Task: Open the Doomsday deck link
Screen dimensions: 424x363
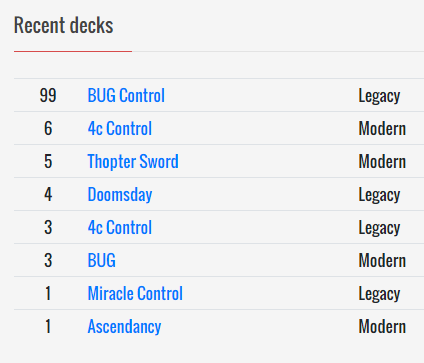Action: 120,194
